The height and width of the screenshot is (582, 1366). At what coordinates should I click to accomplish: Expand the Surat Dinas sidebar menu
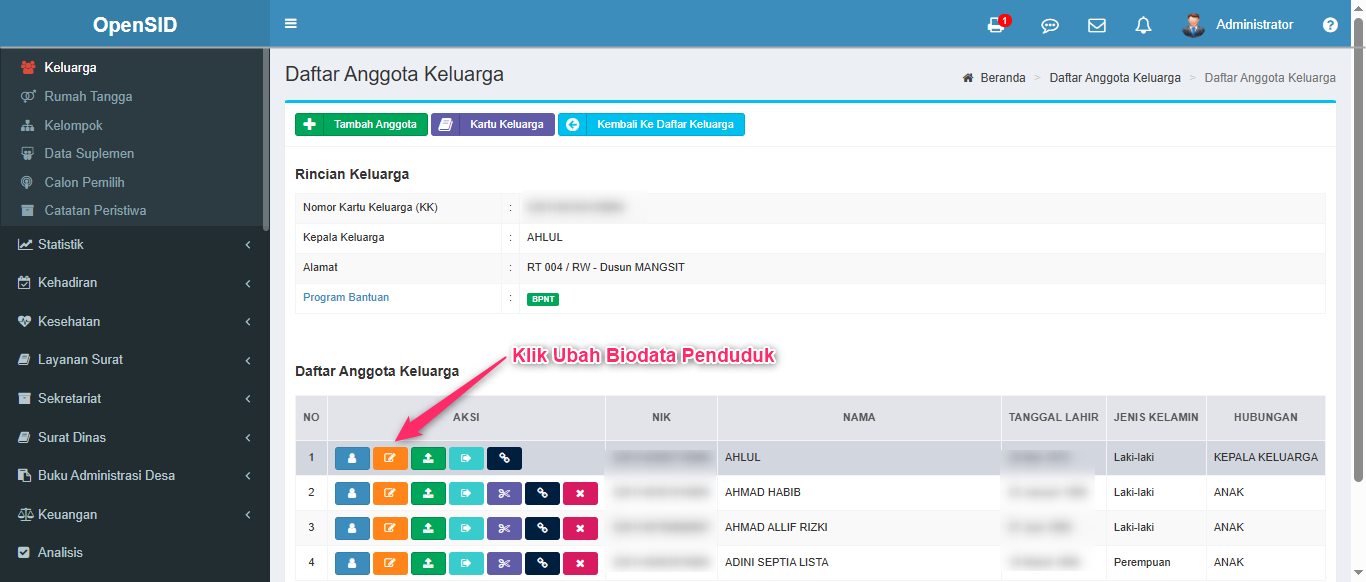pyautogui.click(x=135, y=438)
